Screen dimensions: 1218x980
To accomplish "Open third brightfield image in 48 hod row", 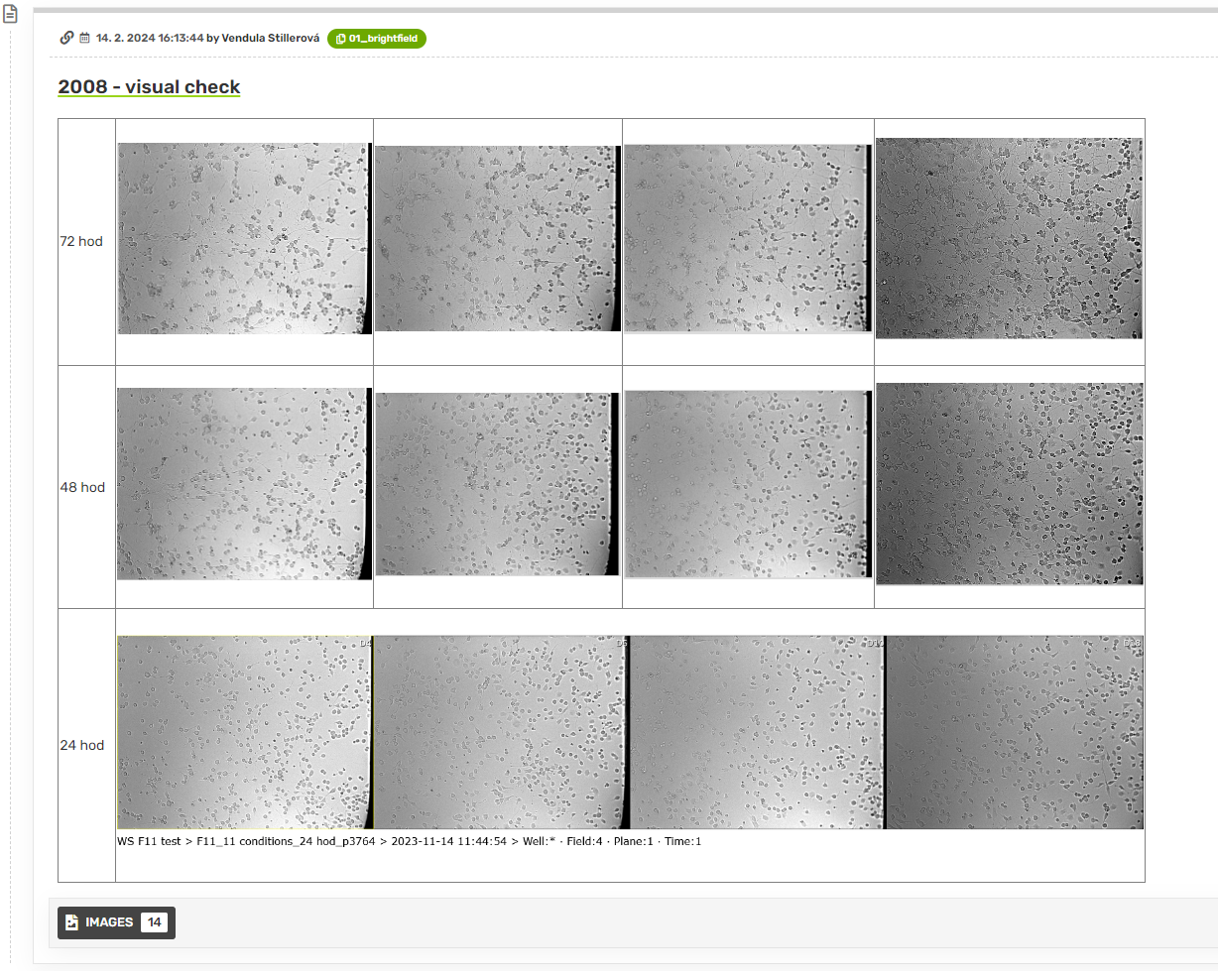I will coord(748,483).
